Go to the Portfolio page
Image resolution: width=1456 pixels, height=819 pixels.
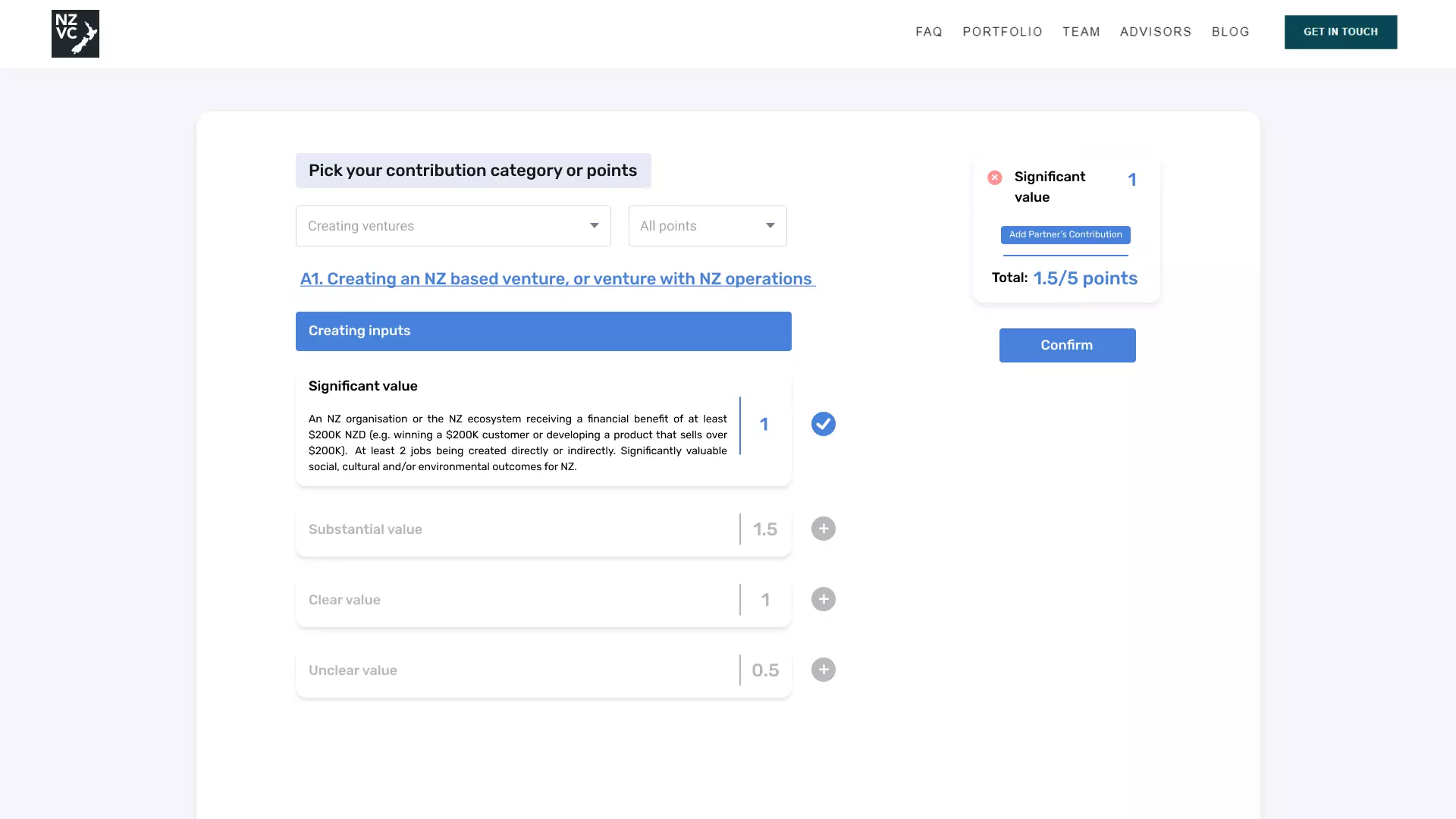click(1002, 32)
